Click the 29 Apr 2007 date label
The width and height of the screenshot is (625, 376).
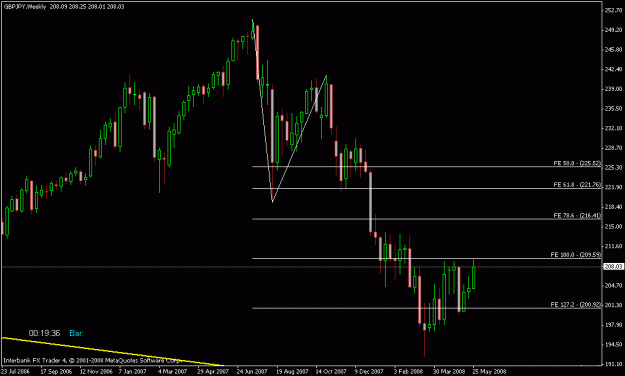pos(213,371)
